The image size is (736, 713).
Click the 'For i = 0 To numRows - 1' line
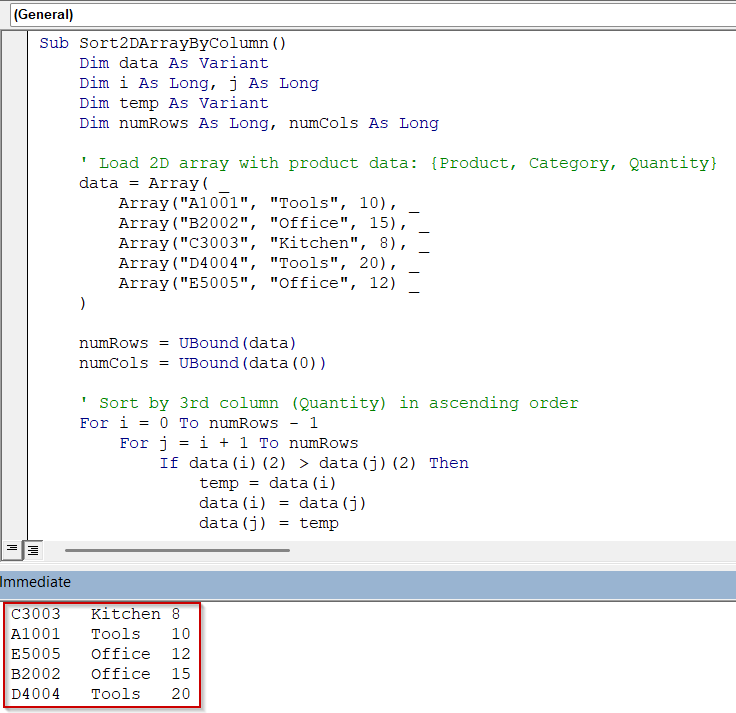(198, 423)
